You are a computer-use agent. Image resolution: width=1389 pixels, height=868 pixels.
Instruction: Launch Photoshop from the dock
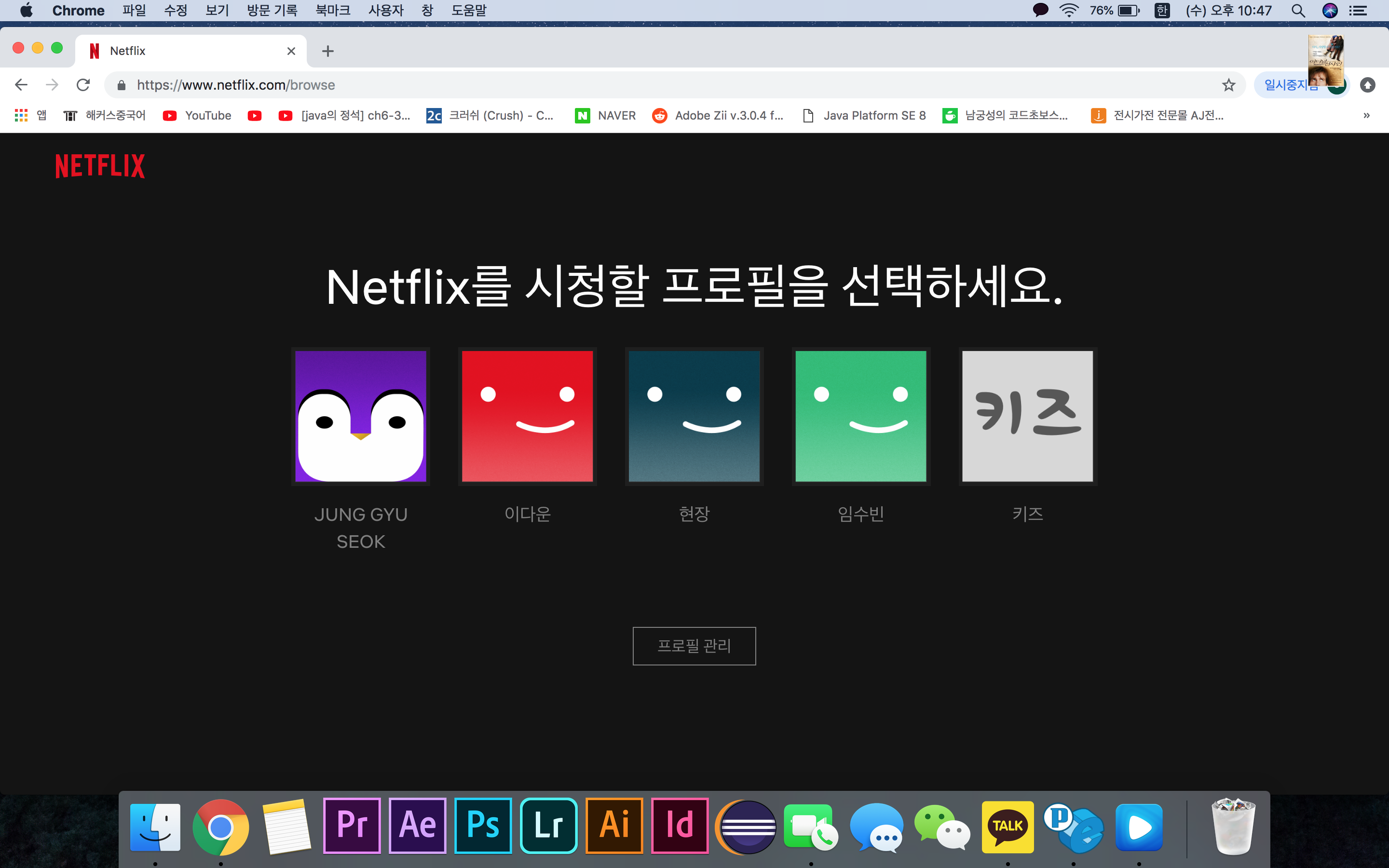[x=483, y=826]
